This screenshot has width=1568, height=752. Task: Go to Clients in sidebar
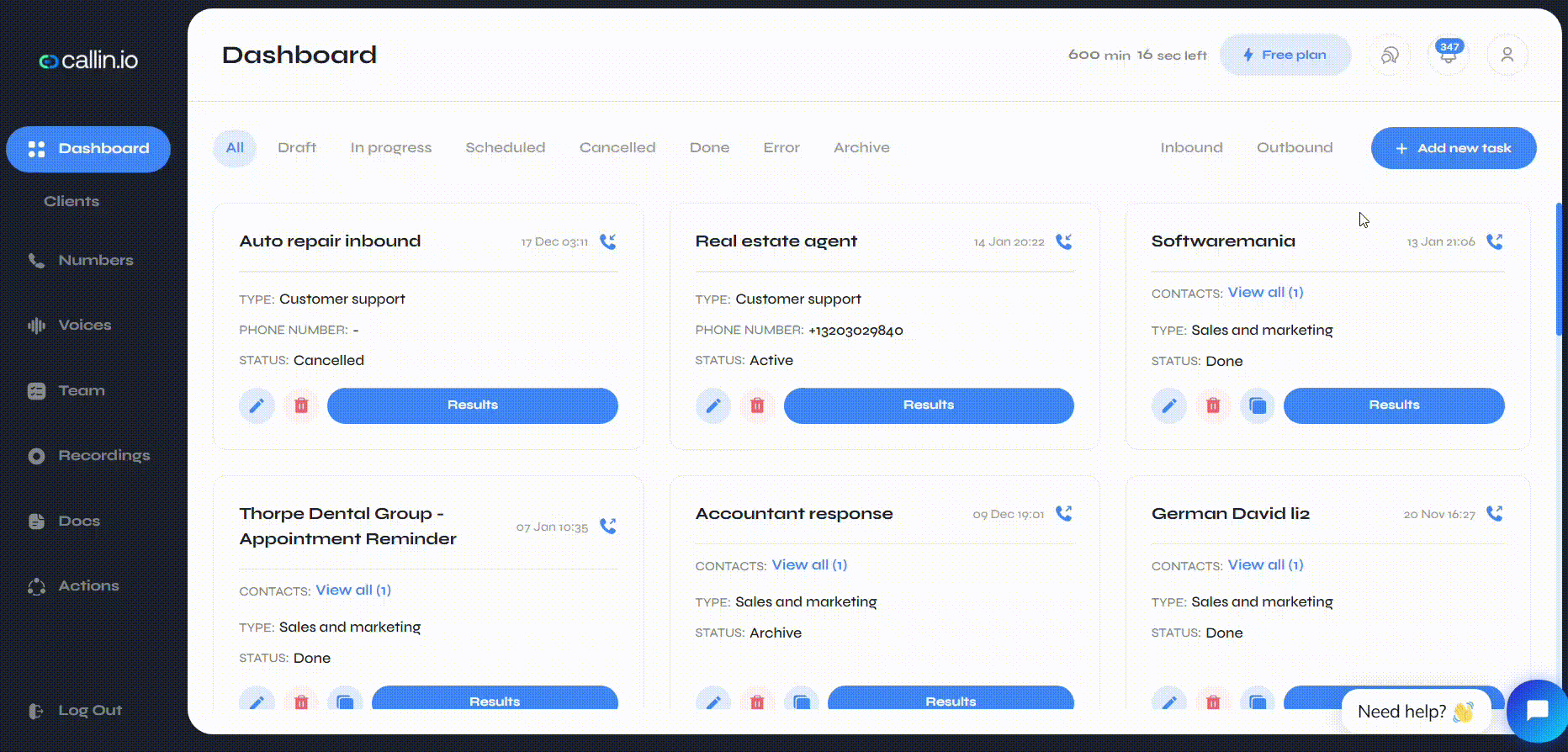72,201
